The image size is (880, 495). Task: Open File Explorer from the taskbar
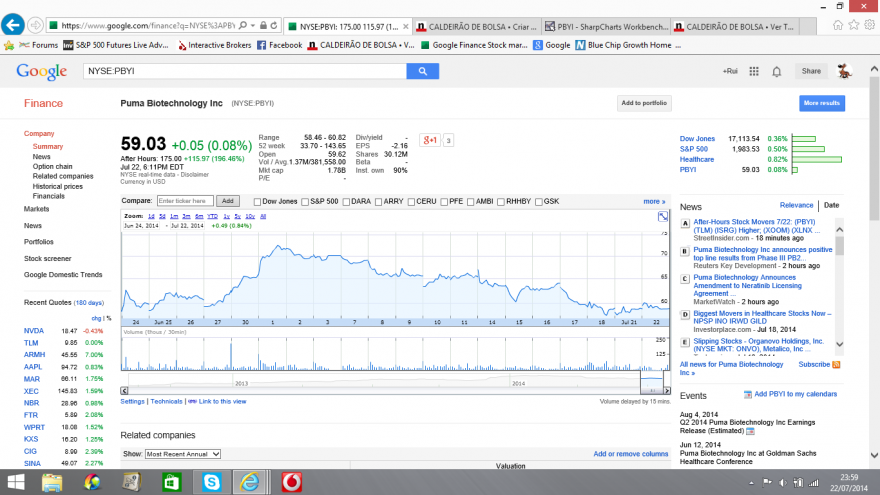coord(52,482)
